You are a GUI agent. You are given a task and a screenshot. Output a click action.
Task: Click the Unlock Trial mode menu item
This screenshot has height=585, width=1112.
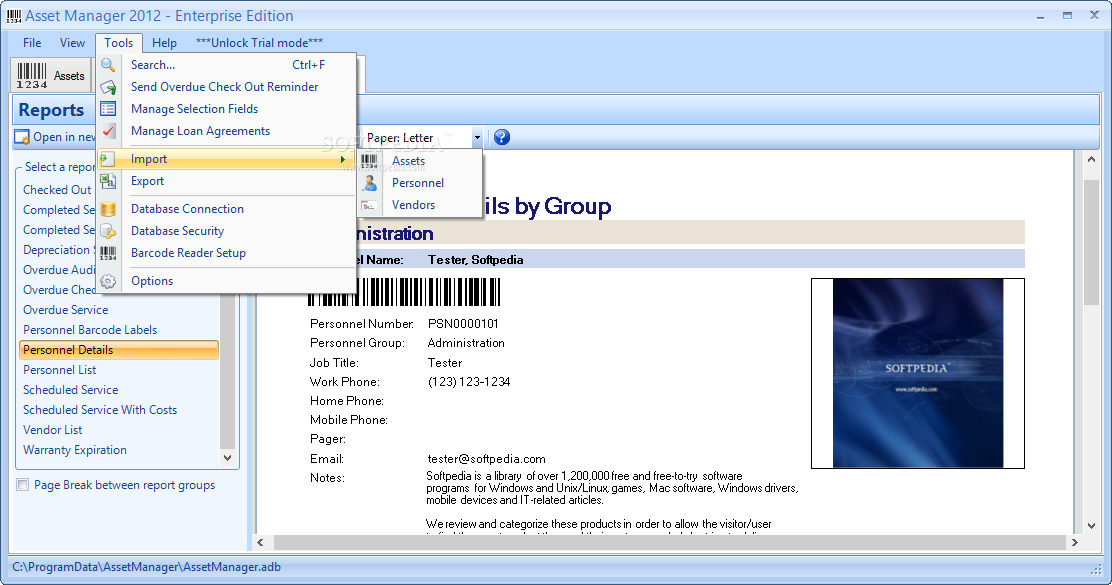(260, 43)
